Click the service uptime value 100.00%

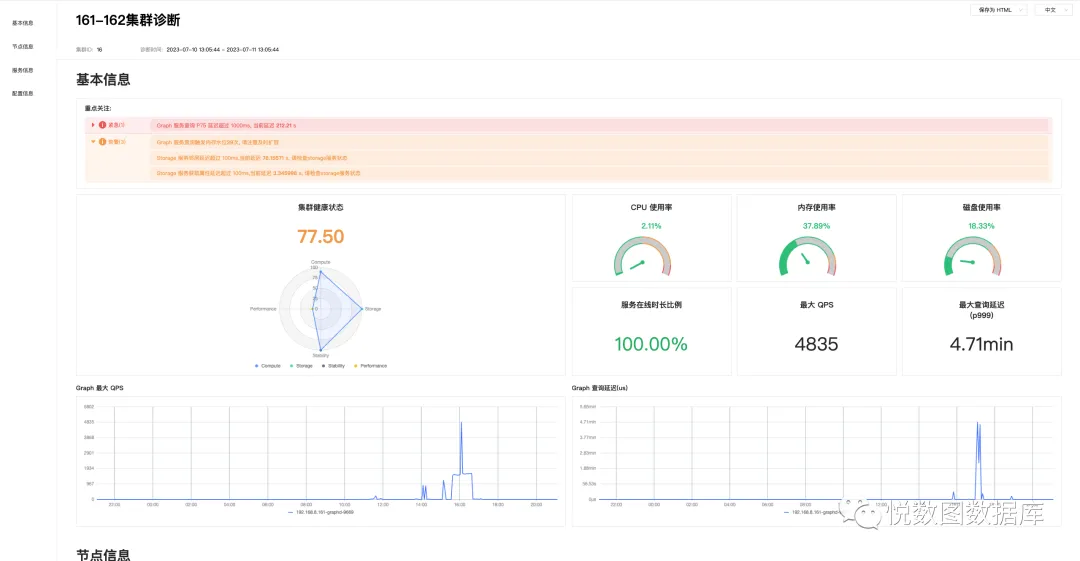651,344
